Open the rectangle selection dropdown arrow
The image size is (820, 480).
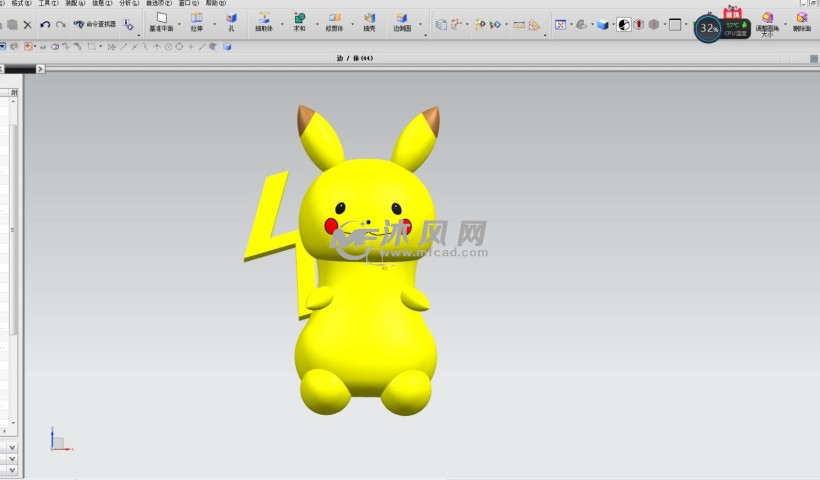point(100,47)
